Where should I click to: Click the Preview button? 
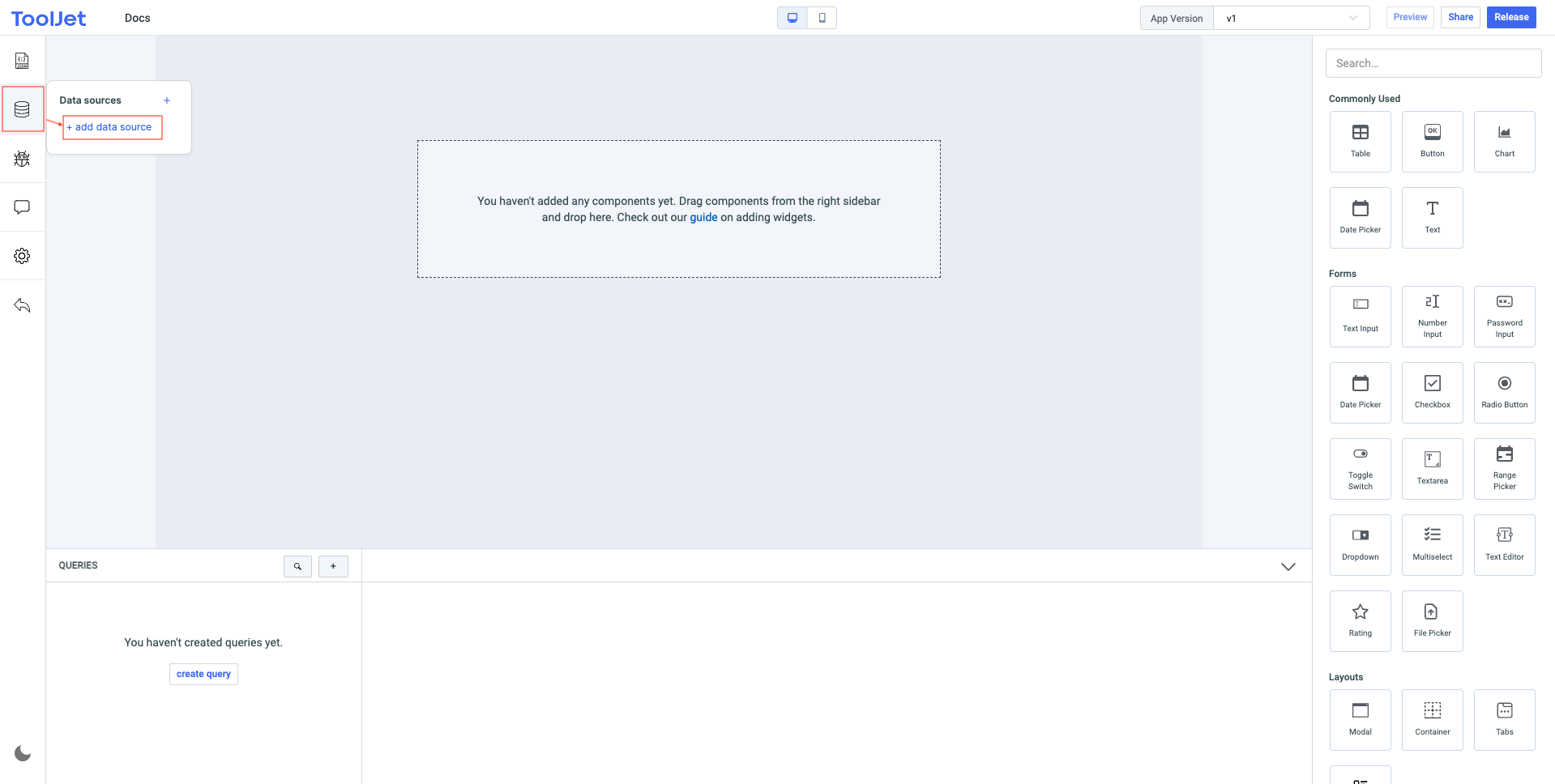tap(1410, 17)
